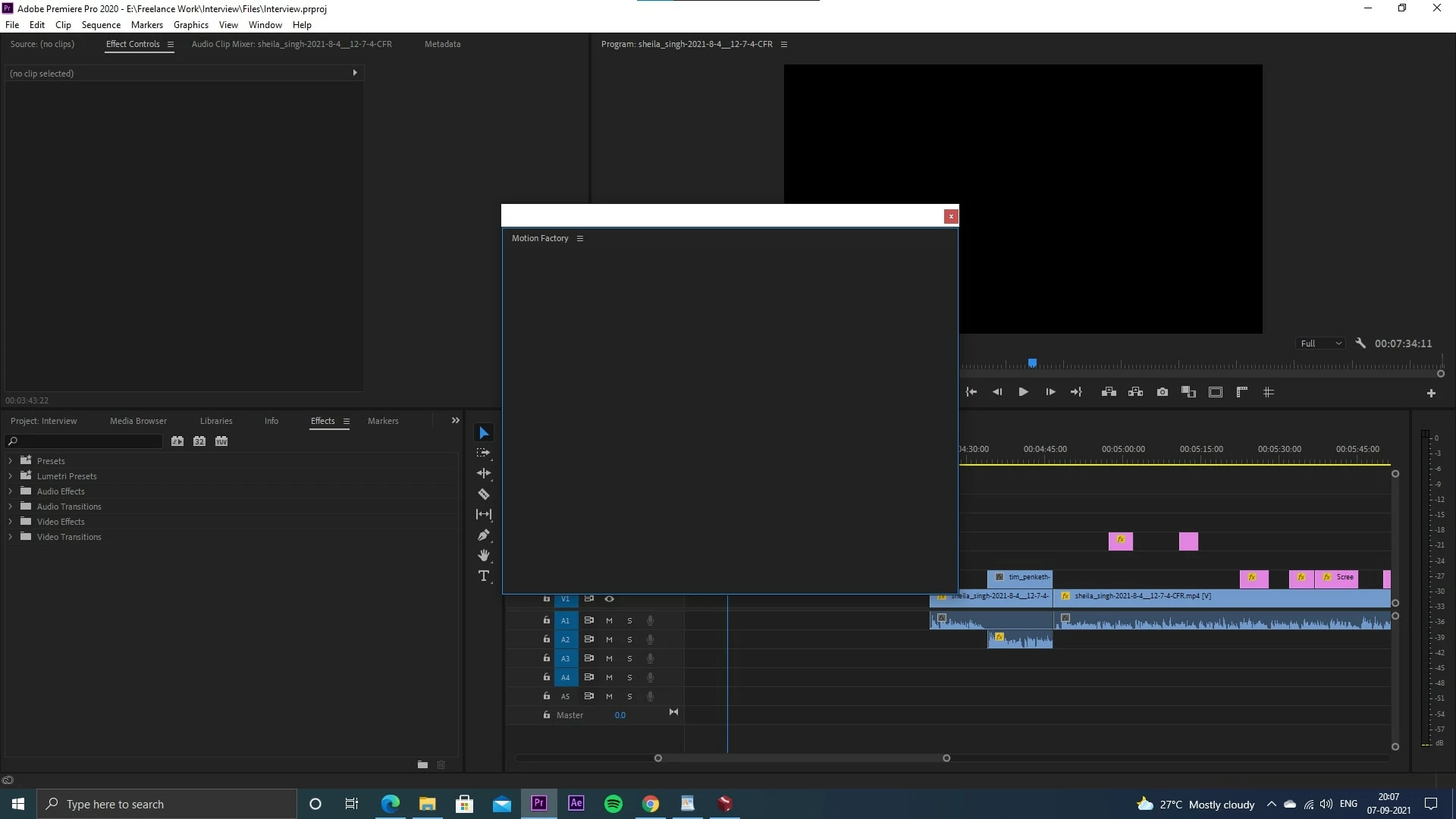
Task: Open the Sequence menu
Action: (101, 25)
